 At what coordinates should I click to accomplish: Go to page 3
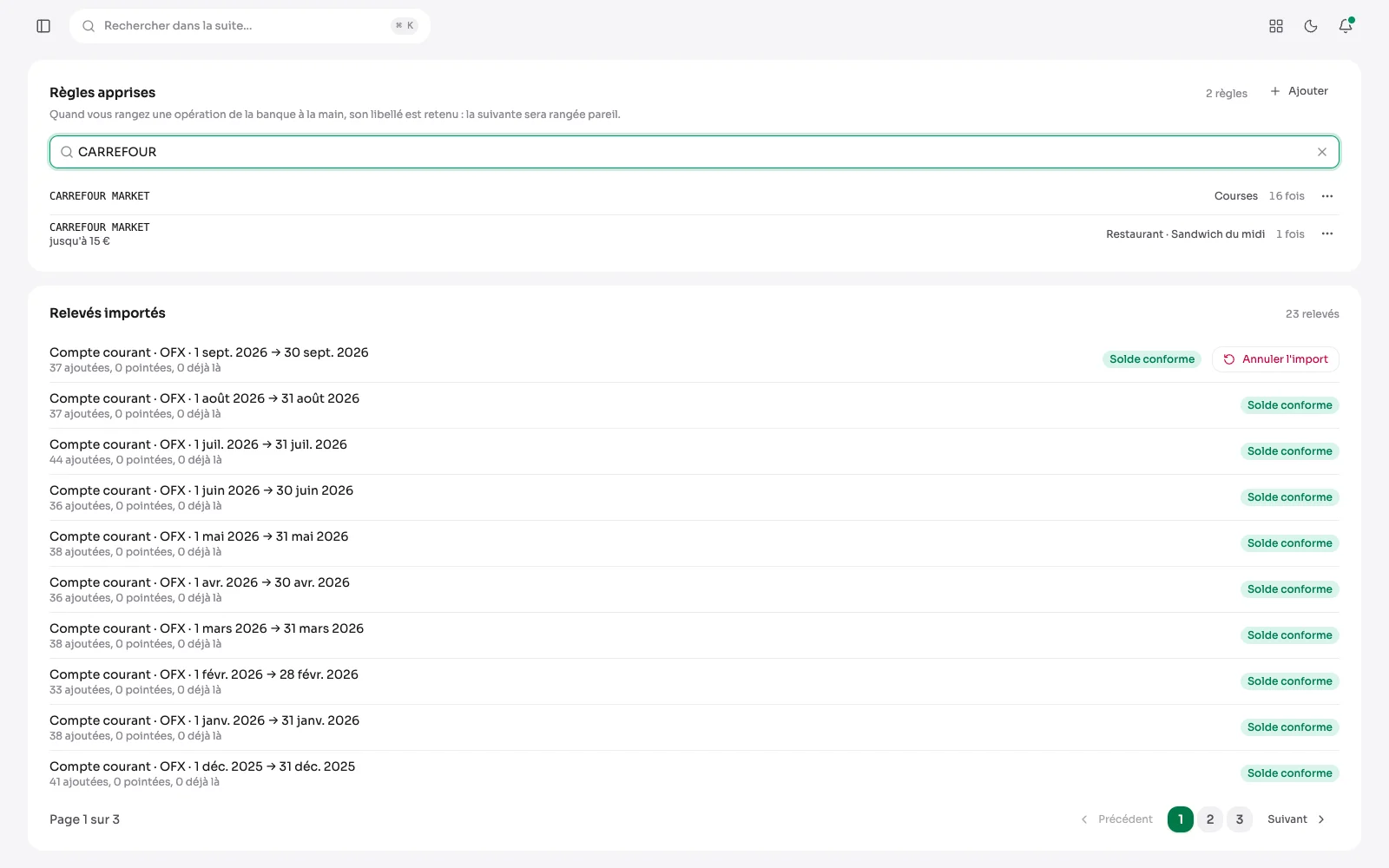[x=1240, y=819]
